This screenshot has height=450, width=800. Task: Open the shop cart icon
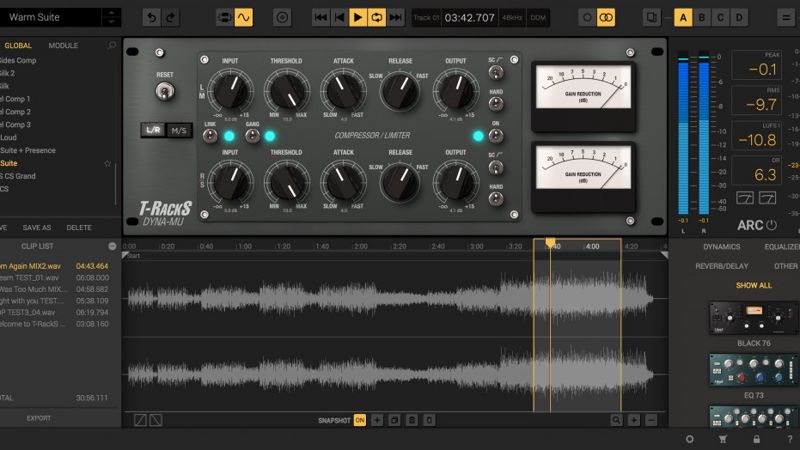[722, 439]
